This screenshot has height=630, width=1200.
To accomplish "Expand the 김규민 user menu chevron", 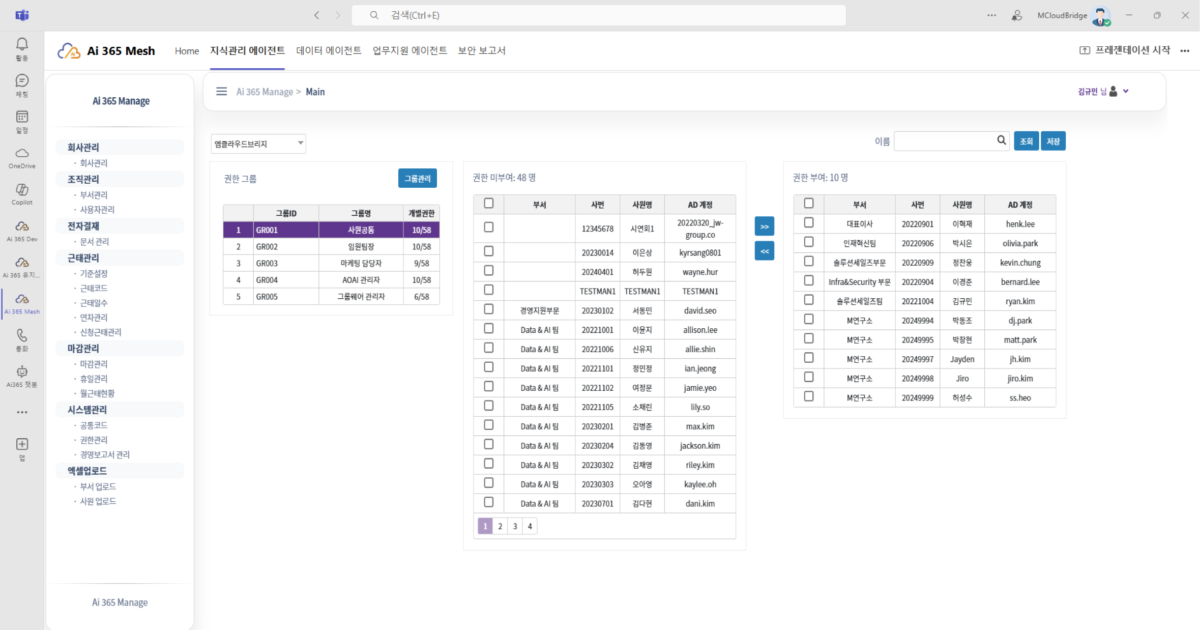I will [1126, 91].
